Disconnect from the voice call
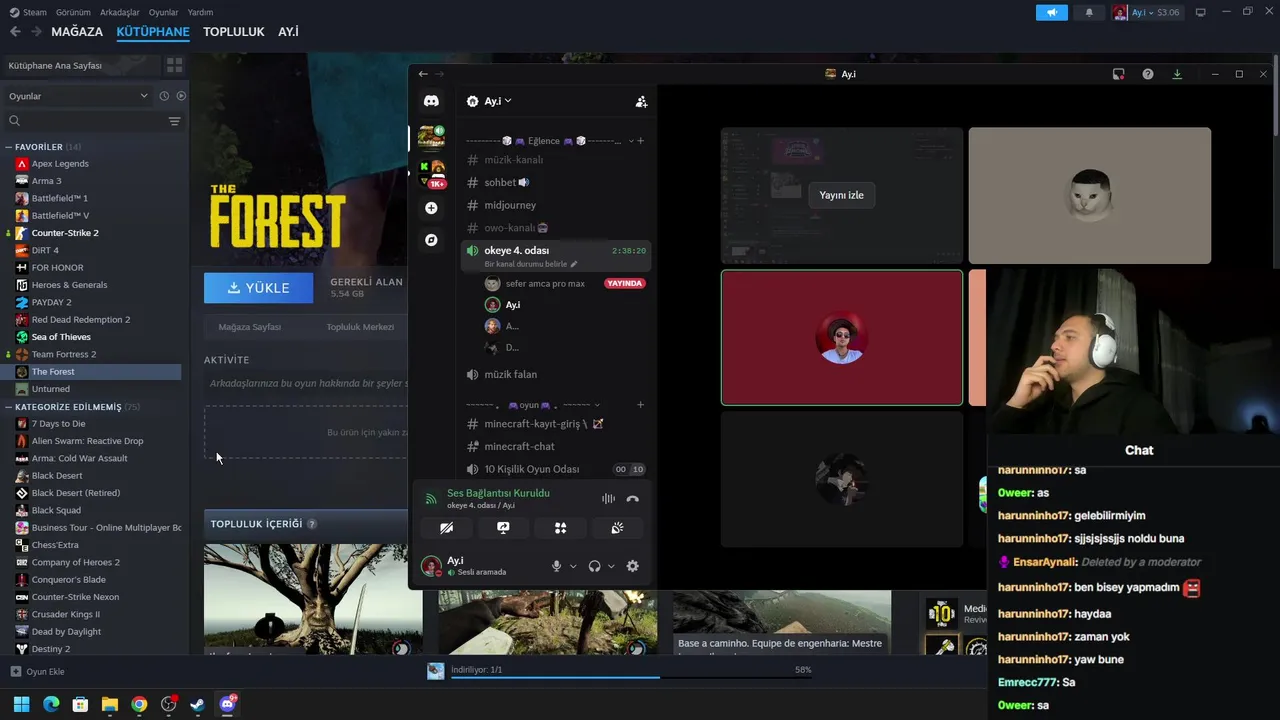The height and width of the screenshot is (720, 1280). 632,498
